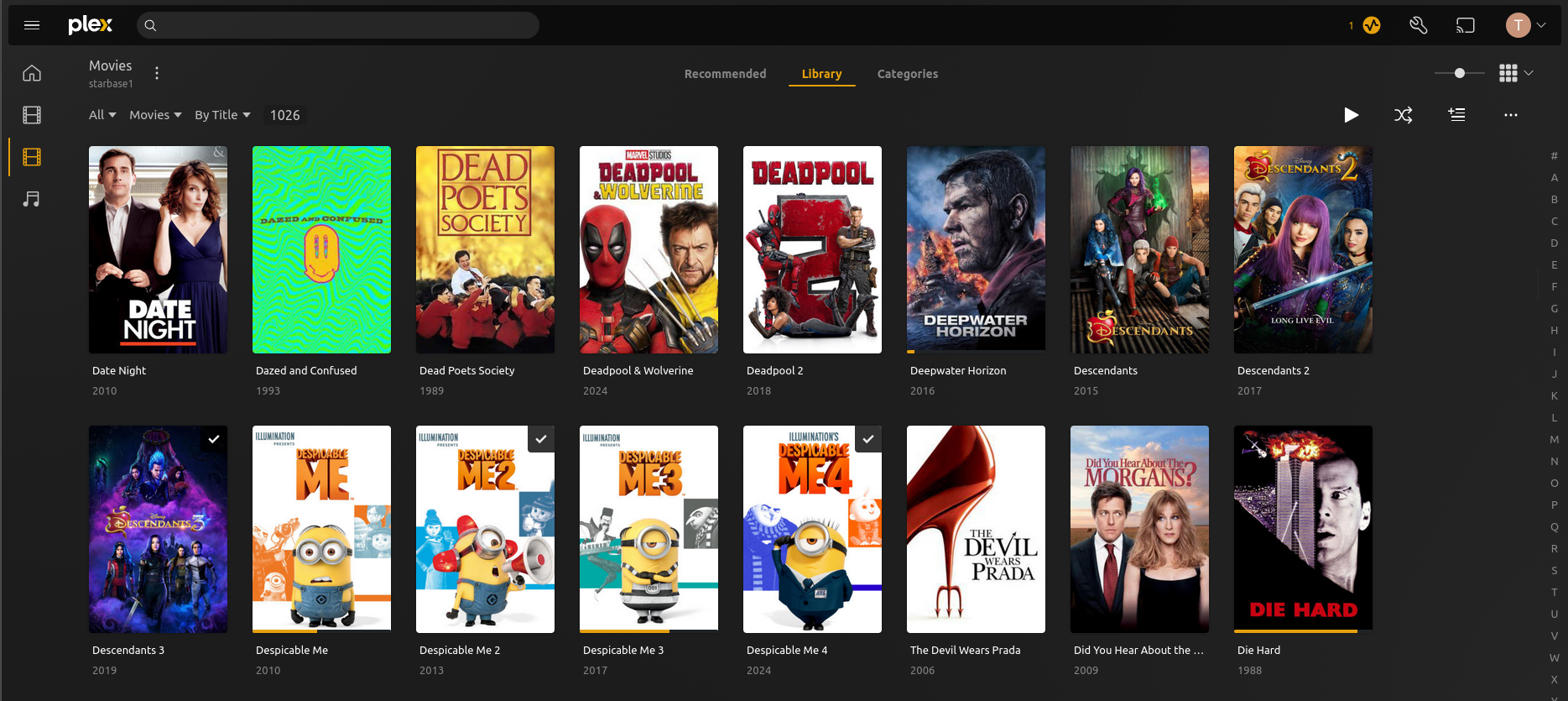
Task: Toggle the watched checkmark on Despicable Me 2
Action: click(x=541, y=439)
